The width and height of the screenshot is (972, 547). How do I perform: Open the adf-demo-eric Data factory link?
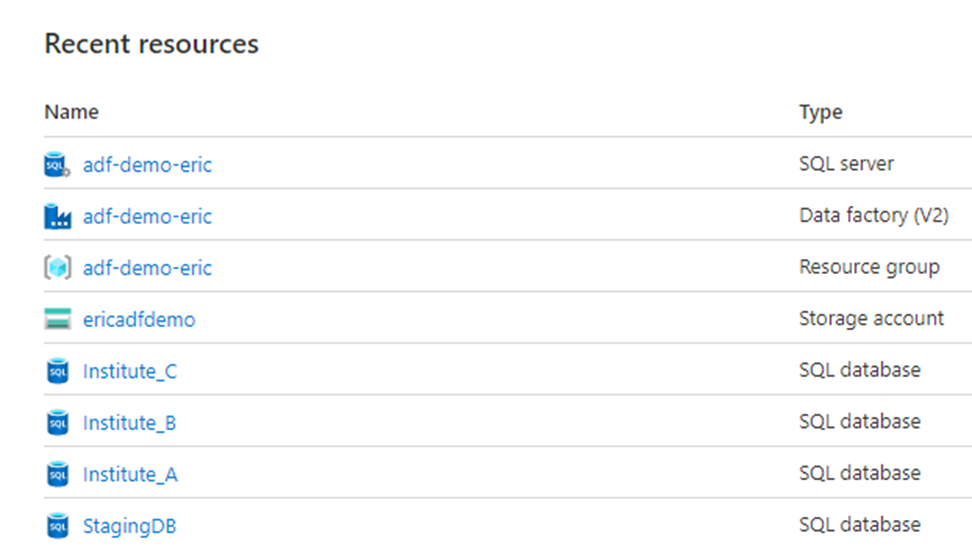pos(148,216)
